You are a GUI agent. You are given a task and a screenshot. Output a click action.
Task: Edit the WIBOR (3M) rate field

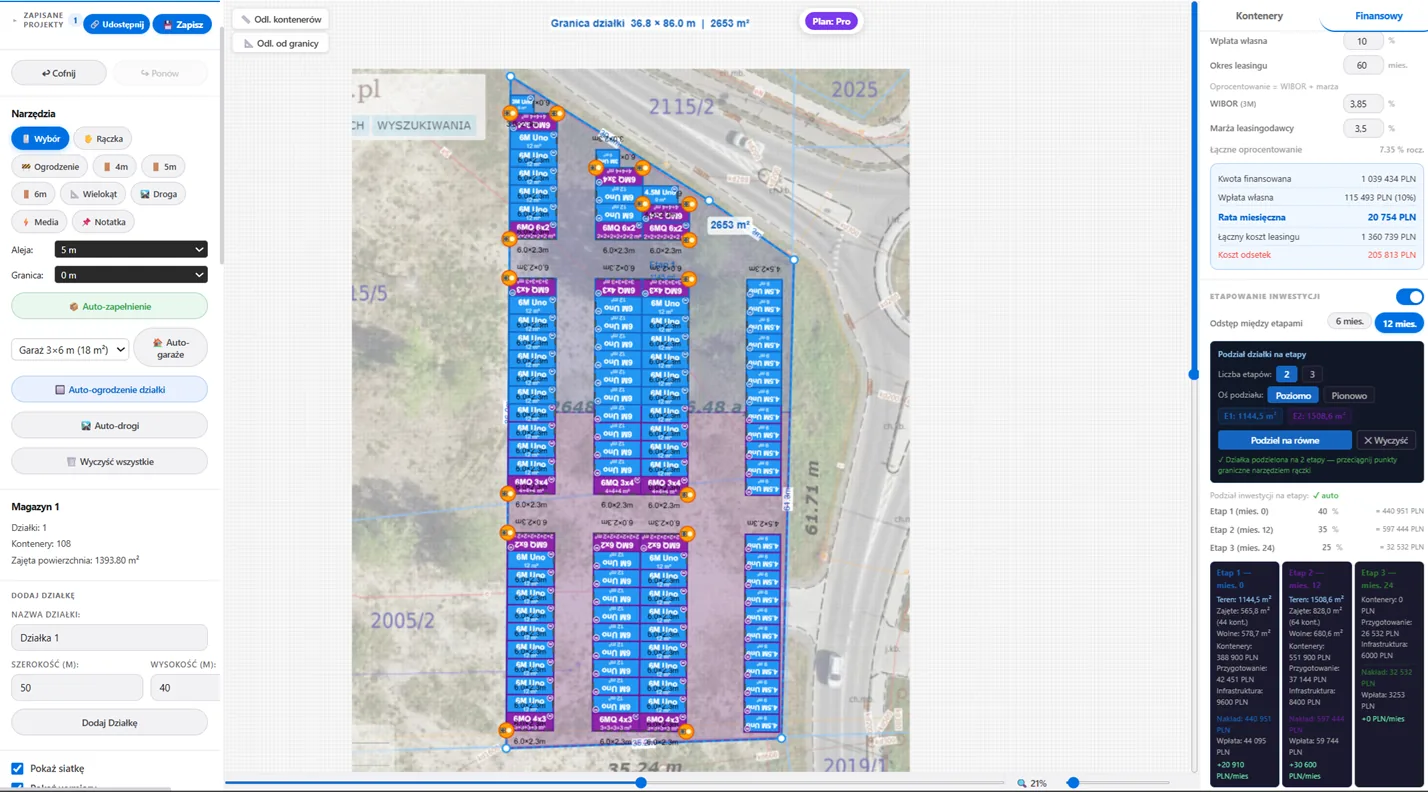[x=1362, y=103]
